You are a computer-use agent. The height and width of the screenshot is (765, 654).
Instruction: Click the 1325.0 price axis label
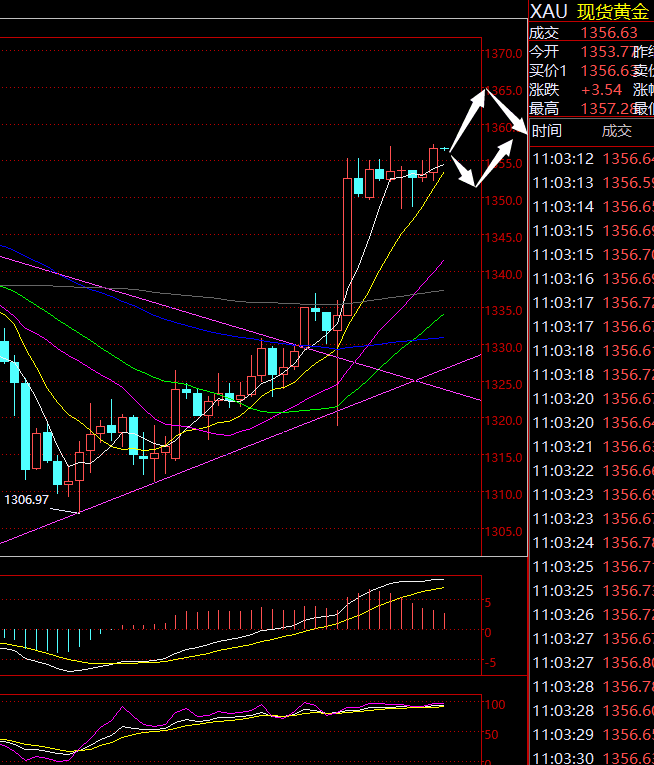[503, 384]
